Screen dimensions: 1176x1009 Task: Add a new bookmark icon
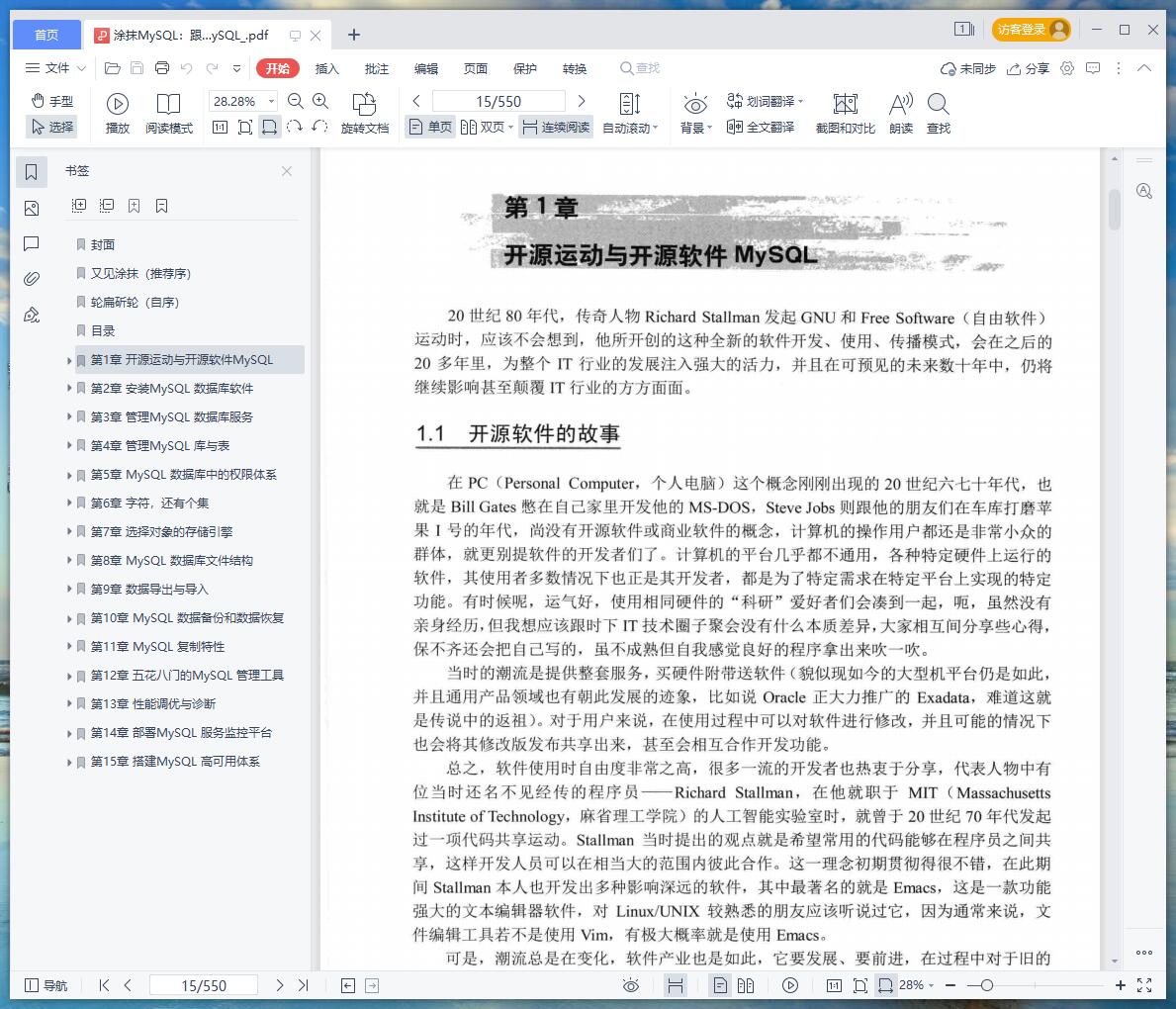135,206
